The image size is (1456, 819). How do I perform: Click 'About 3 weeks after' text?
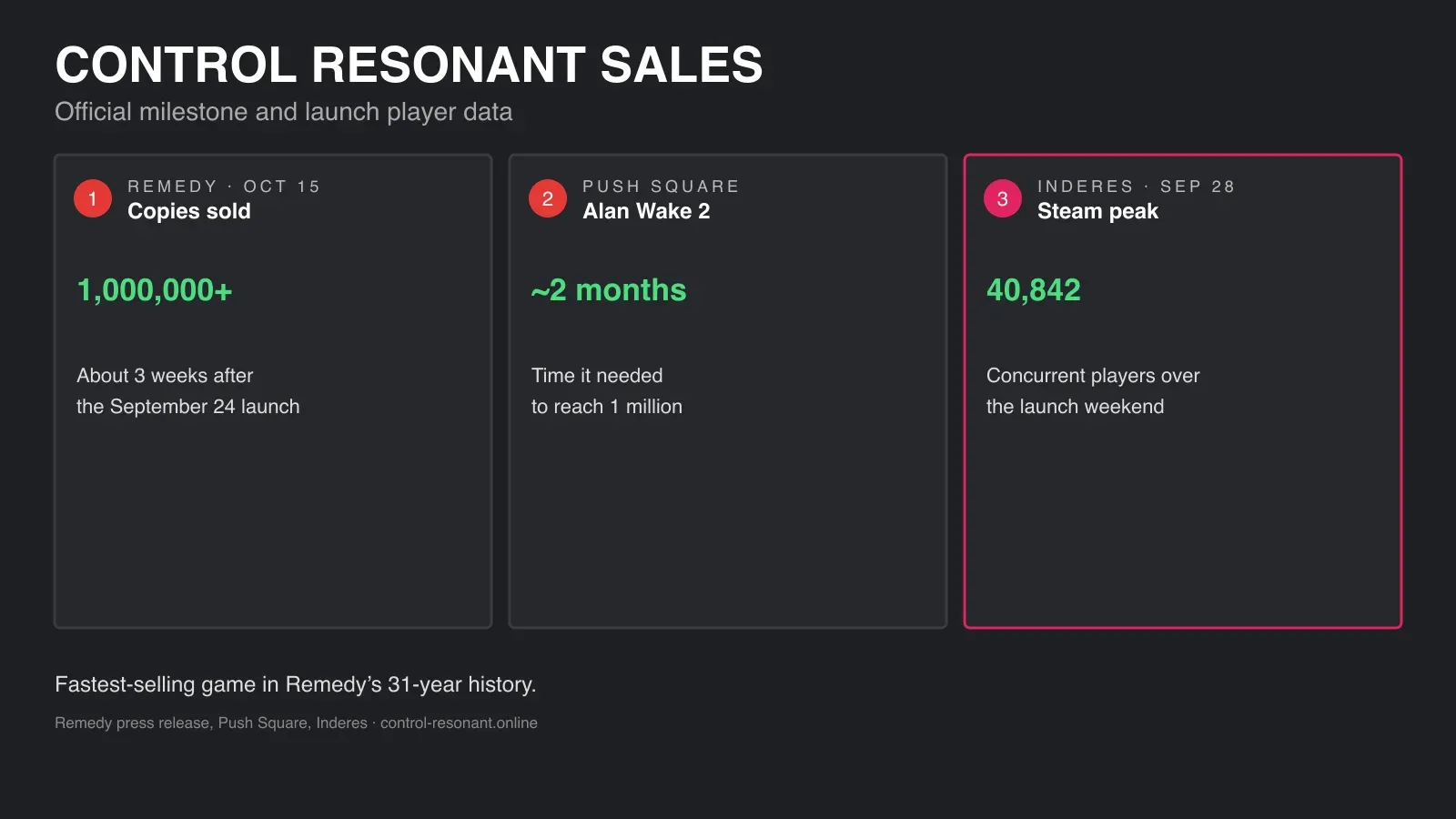tap(165, 376)
